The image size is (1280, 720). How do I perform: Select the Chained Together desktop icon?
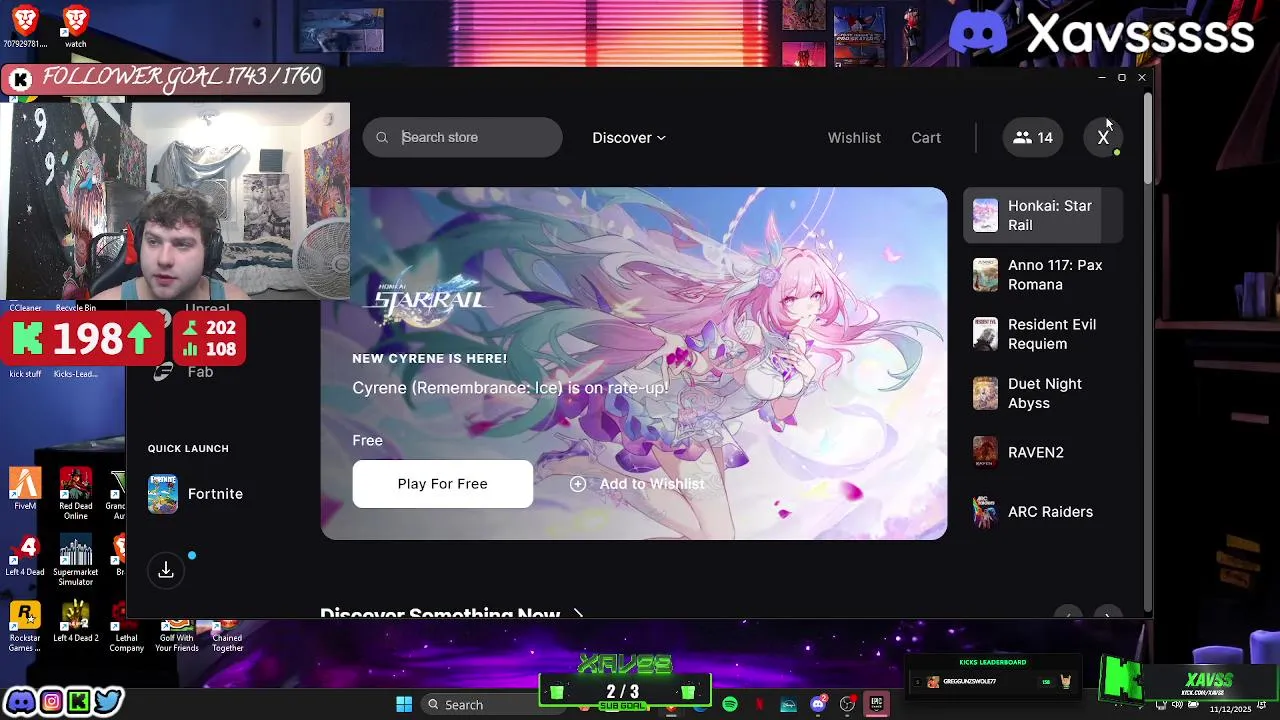pyautogui.click(x=227, y=636)
